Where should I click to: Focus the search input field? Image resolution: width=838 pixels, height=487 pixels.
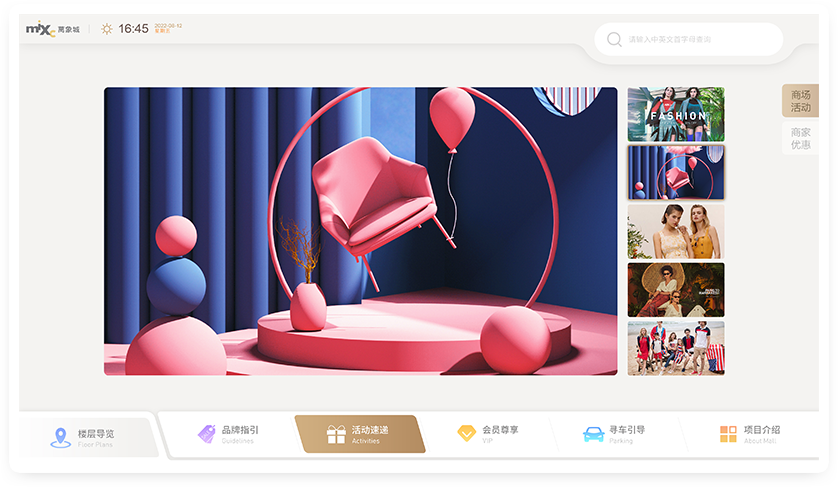pos(700,40)
